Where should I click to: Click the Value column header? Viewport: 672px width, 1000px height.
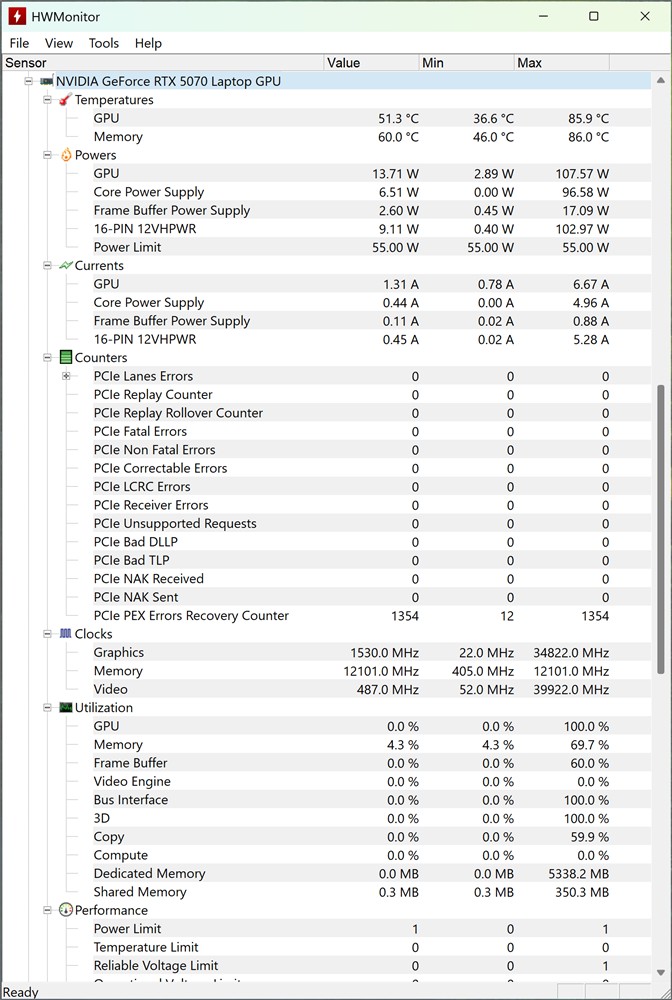coord(370,63)
